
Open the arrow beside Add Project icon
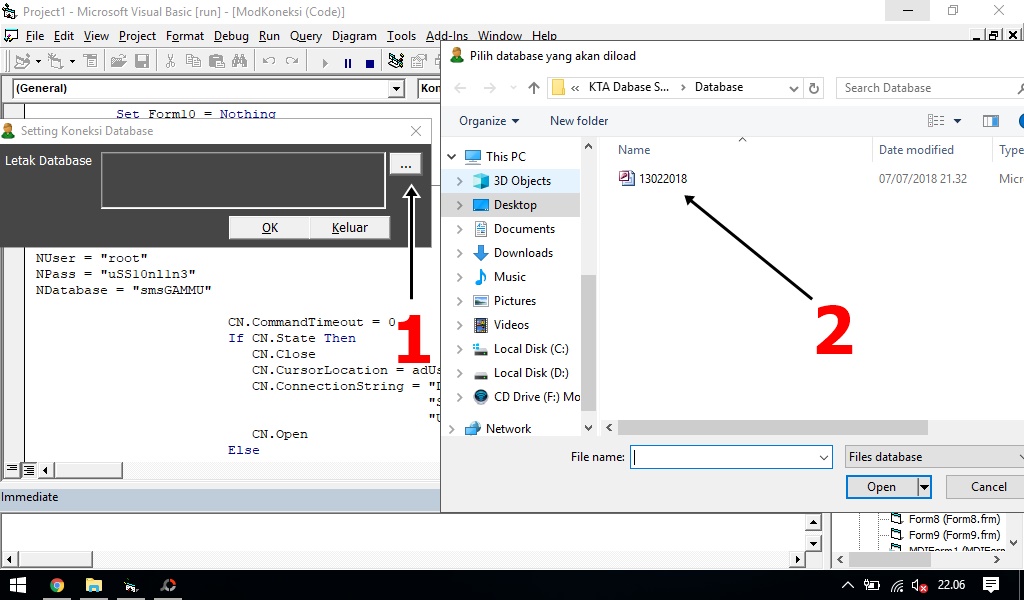[38, 61]
